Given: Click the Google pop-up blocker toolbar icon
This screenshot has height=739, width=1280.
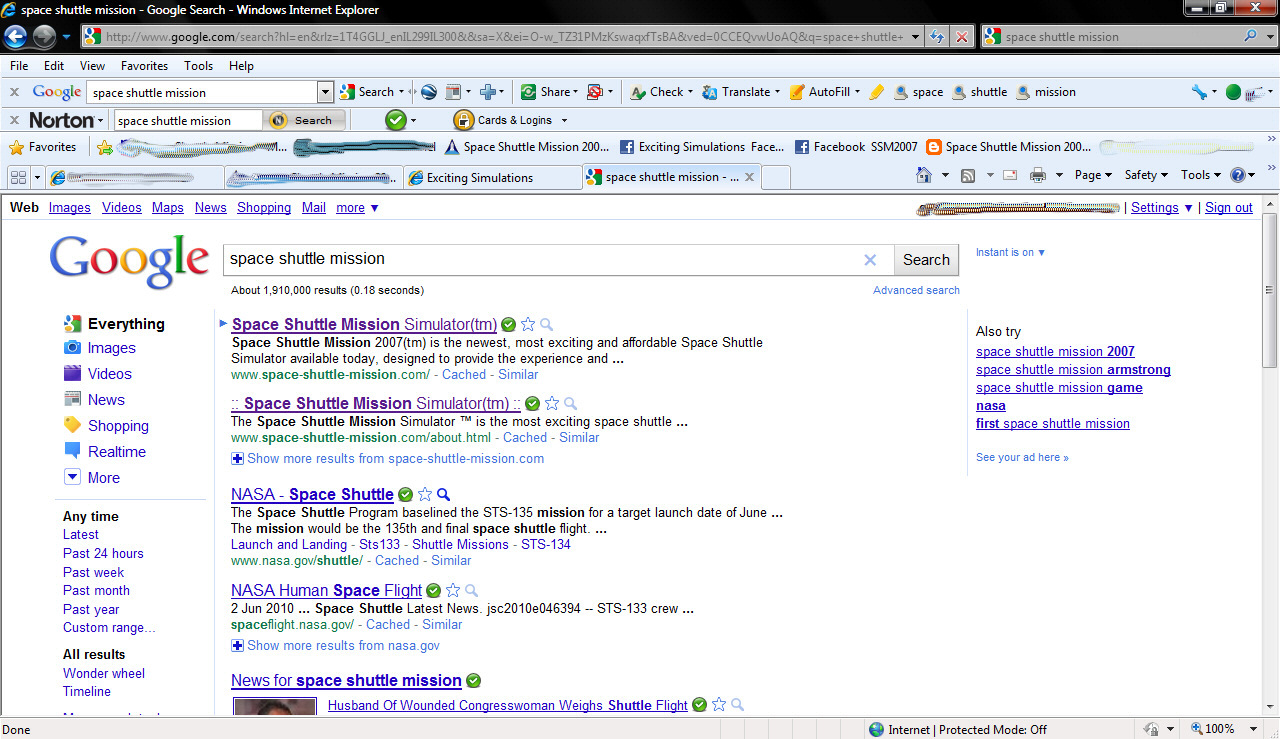Looking at the screenshot, I should (594, 92).
